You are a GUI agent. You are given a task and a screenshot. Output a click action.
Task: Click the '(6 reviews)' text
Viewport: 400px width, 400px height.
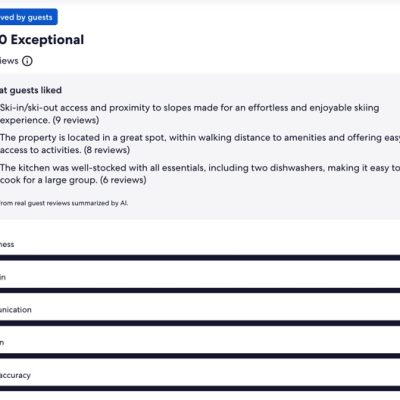coord(123,180)
